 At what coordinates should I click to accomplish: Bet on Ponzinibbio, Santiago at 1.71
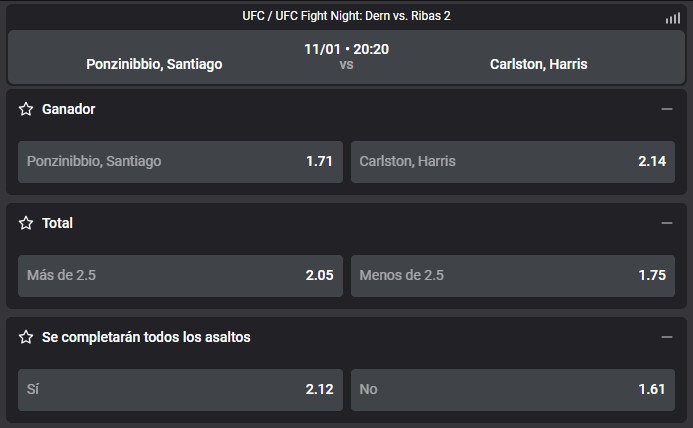(x=180, y=162)
